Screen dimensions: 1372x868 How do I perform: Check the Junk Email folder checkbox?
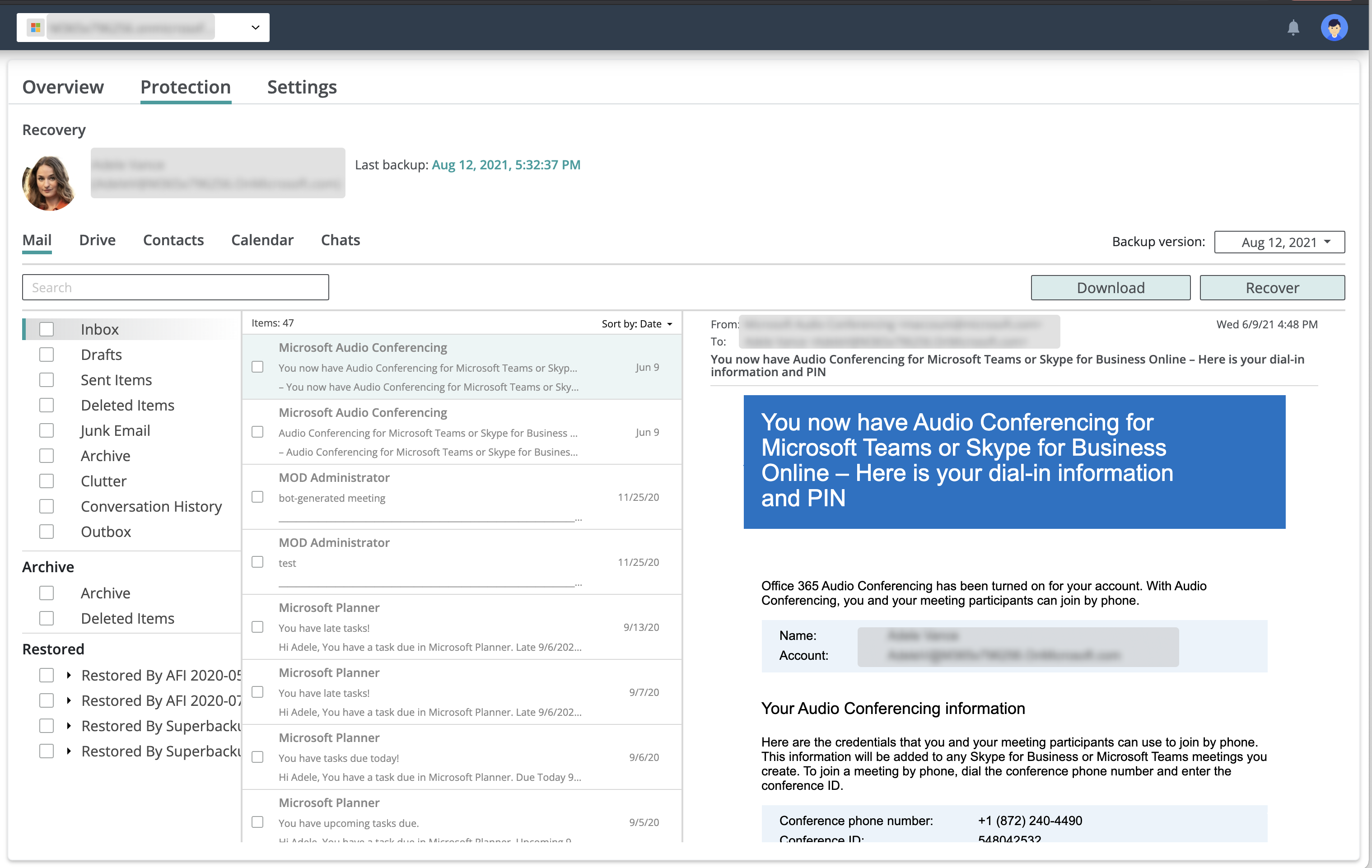coord(47,430)
